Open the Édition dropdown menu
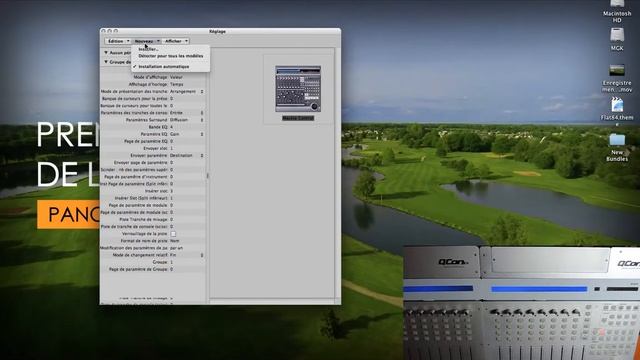The image size is (640, 360). click(118, 41)
